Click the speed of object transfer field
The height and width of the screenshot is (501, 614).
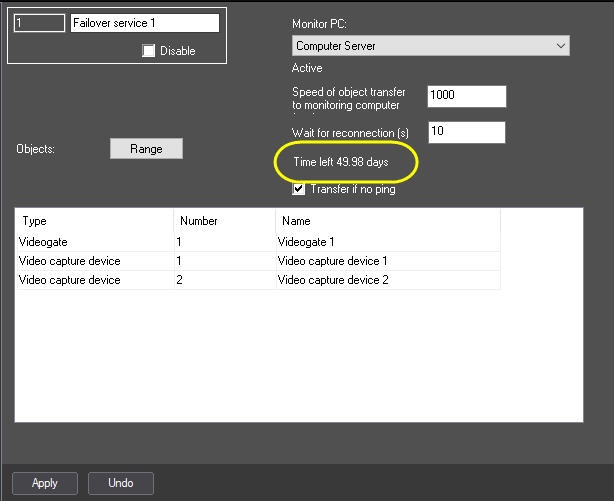pos(466,96)
